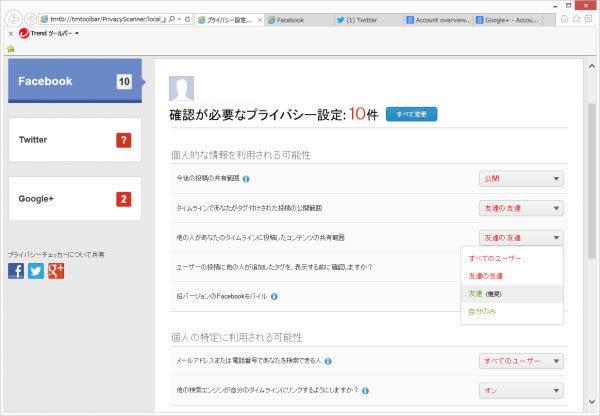Close the Trend toolbar with the X
This screenshot has height=416, width=600.
coord(11,34)
